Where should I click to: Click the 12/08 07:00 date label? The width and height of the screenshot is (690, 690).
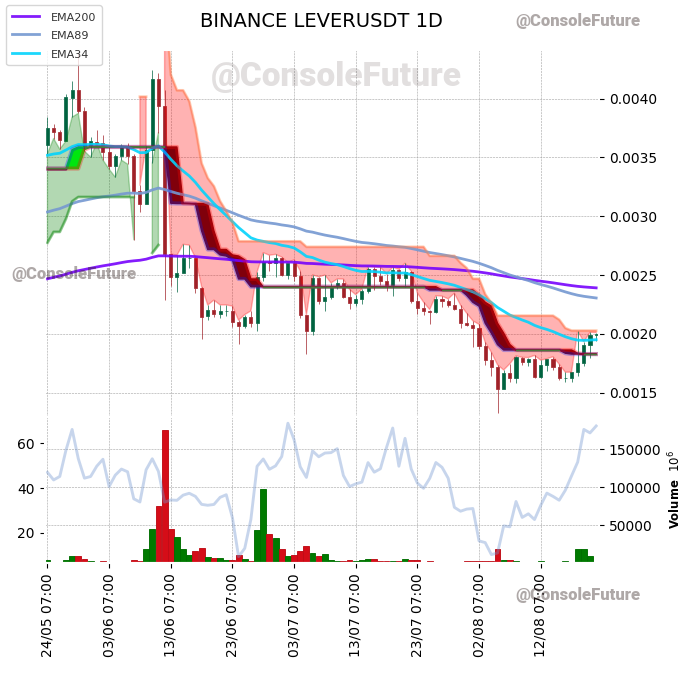pos(540,616)
